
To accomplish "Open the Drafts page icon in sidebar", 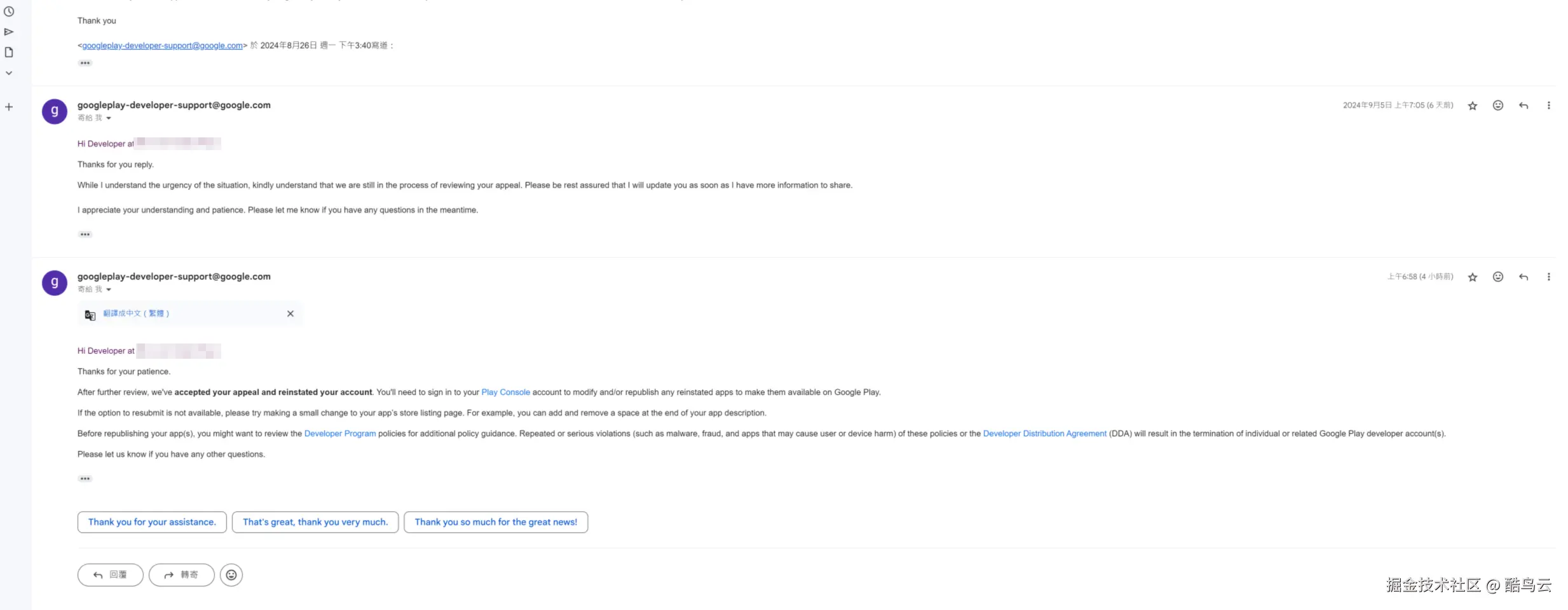I will [9, 52].
